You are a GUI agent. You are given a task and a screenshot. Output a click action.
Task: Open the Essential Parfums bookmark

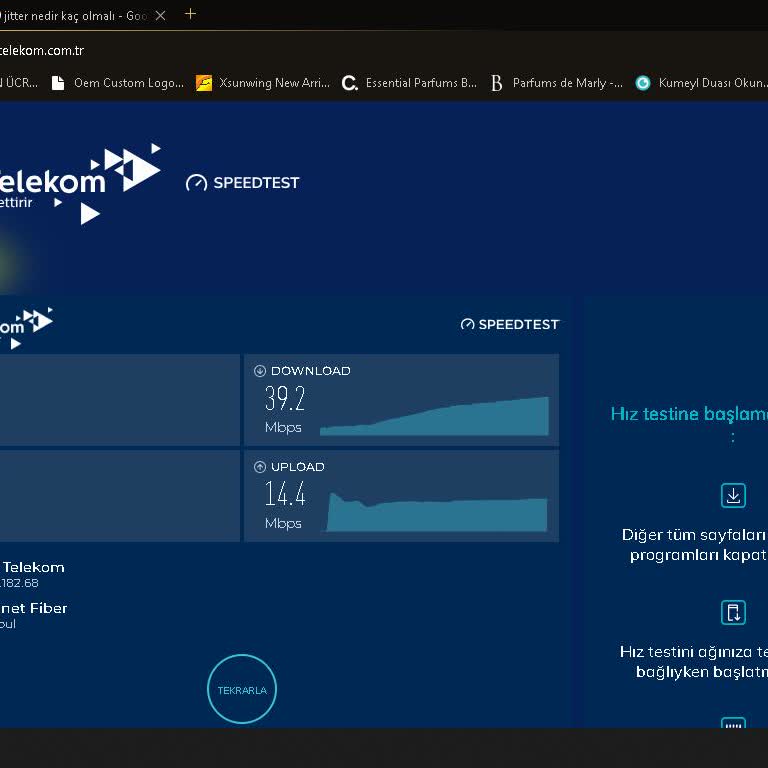click(x=409, y=83)
